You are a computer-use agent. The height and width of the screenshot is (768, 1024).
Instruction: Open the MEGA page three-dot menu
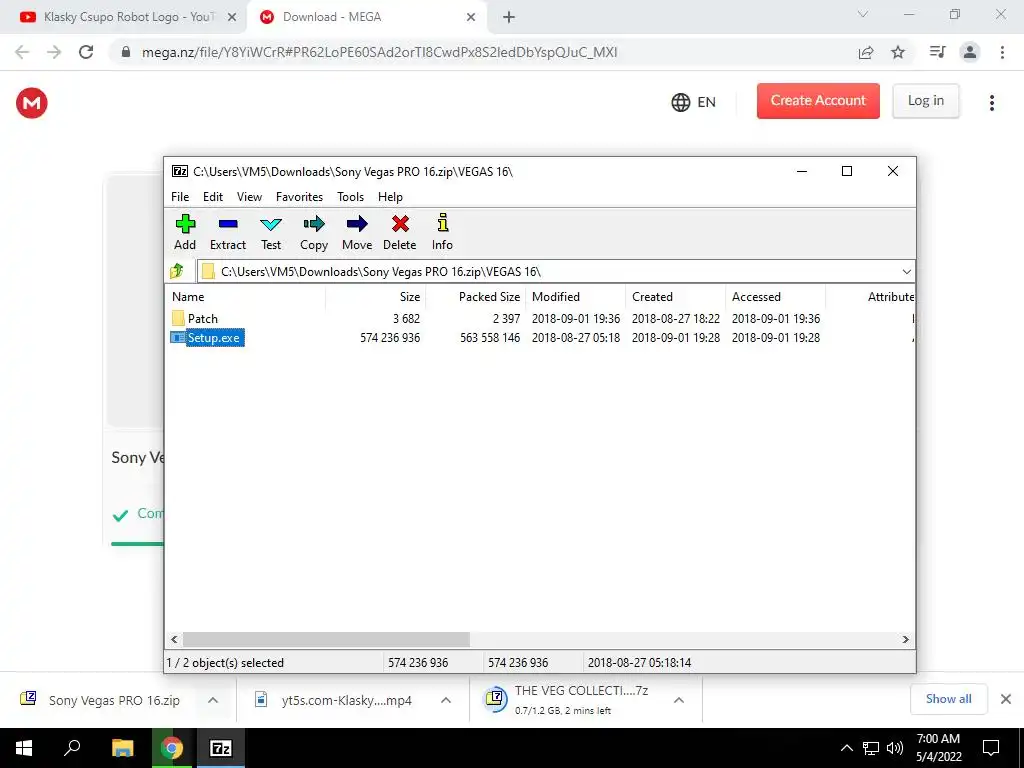point(991,103)
